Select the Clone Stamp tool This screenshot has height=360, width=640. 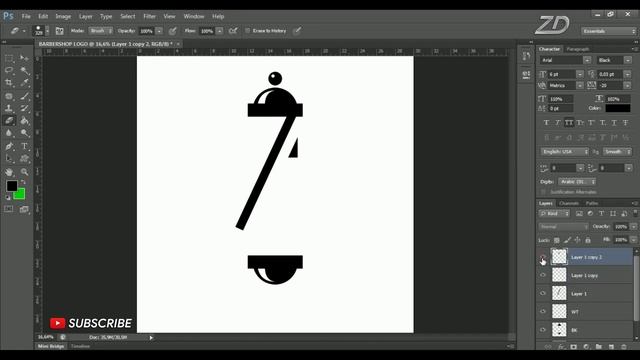[x=9, y=109]
